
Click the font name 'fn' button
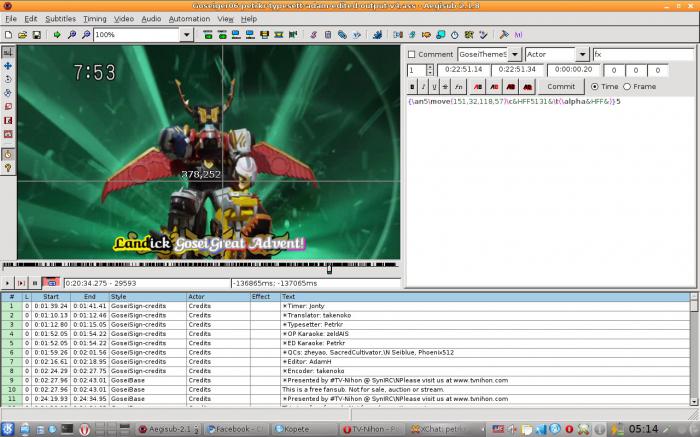pyautogui.click(x=458, y=87)
